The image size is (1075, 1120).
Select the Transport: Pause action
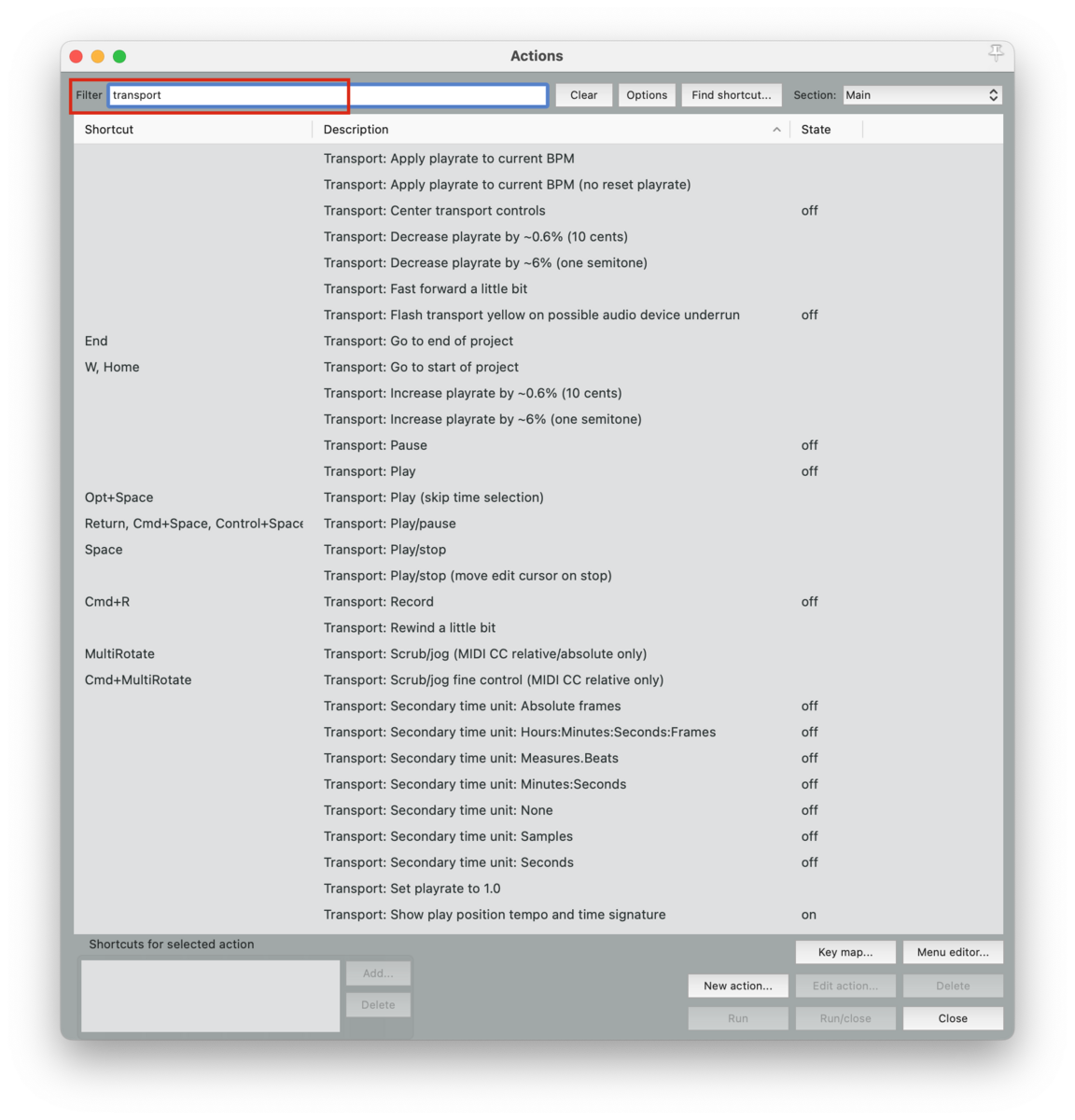[375, 446]
